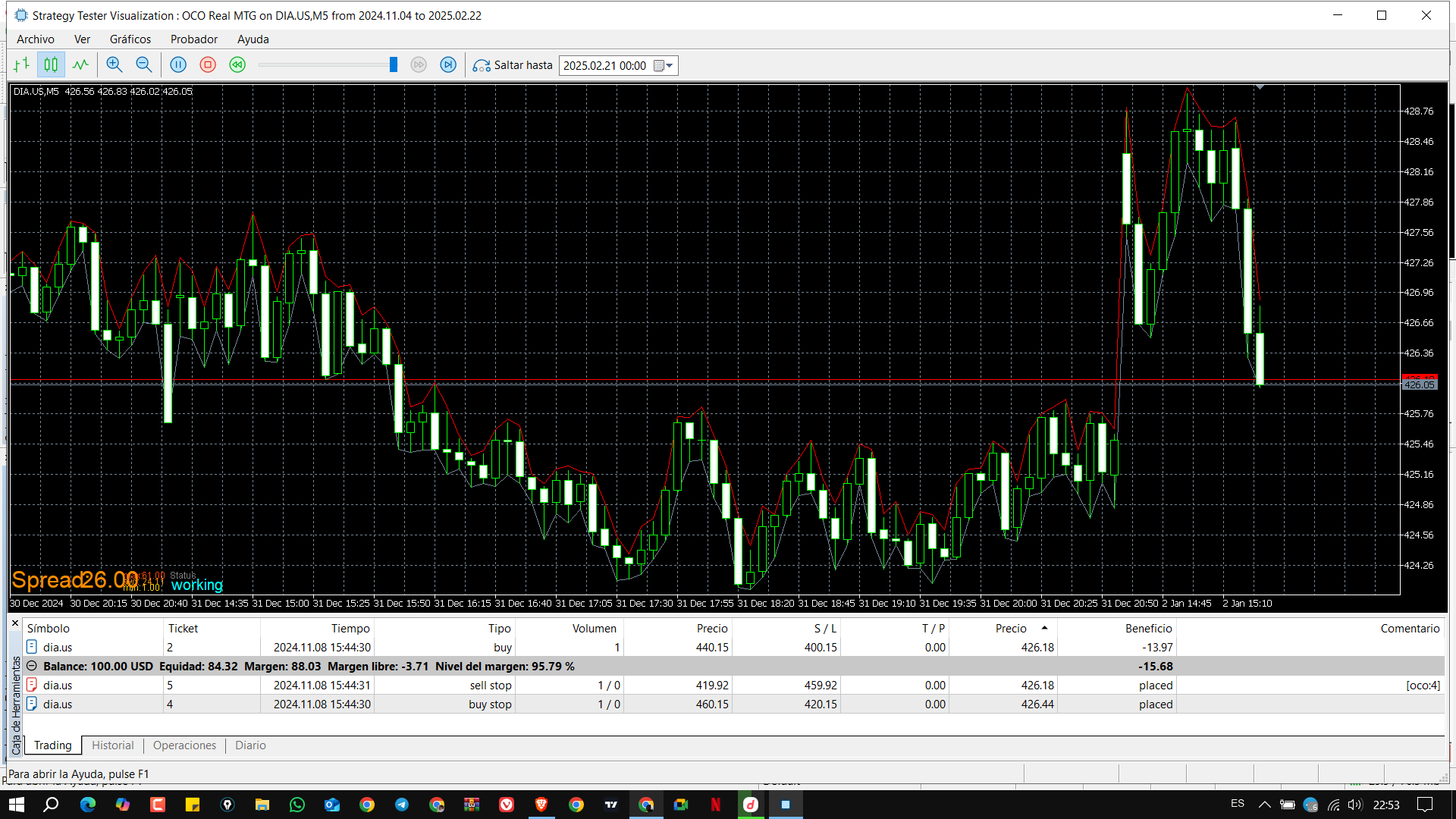The image size is (1456, 819).
Task: Click the greyed fast-forward button
Action: point(419,65)
